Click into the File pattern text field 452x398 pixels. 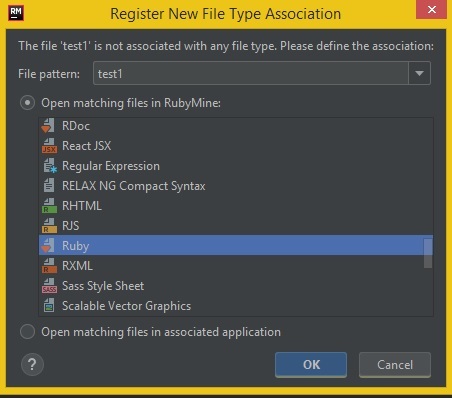[251, 73]
